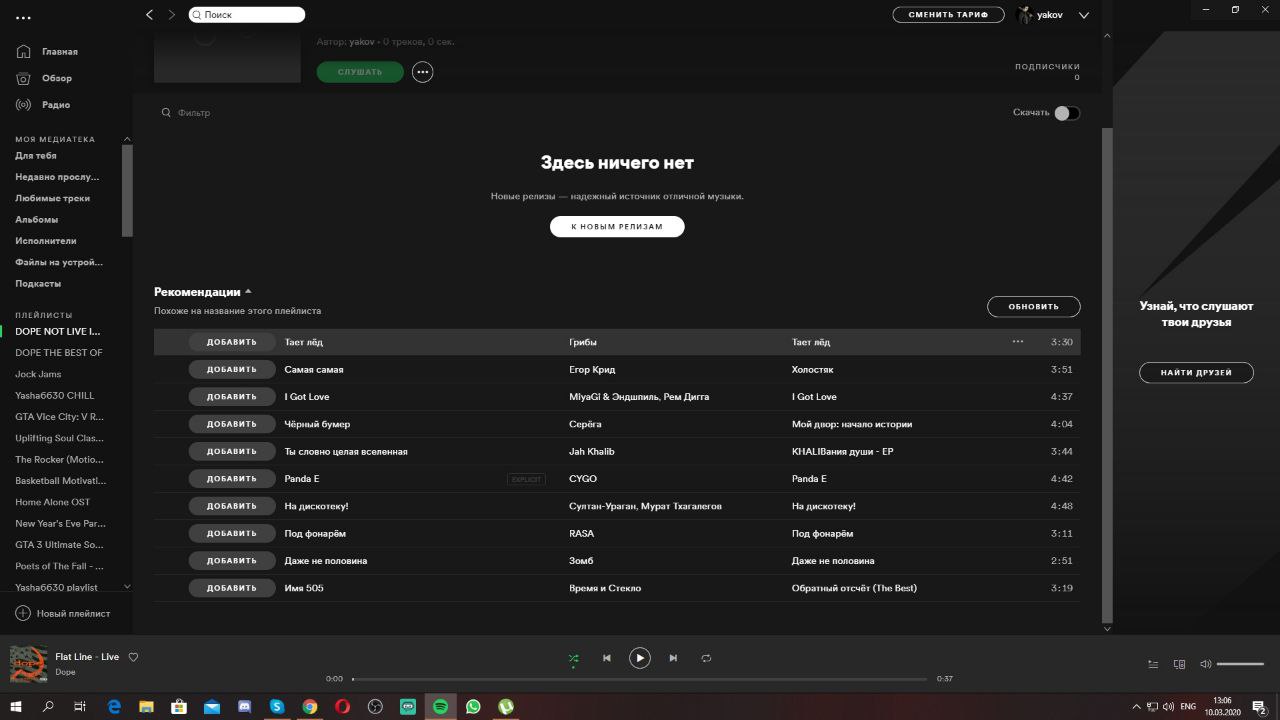
Task: Click СМЕНИТЬ ТАРИФ button
Action: pyautogui.click(x=948, y=15)
